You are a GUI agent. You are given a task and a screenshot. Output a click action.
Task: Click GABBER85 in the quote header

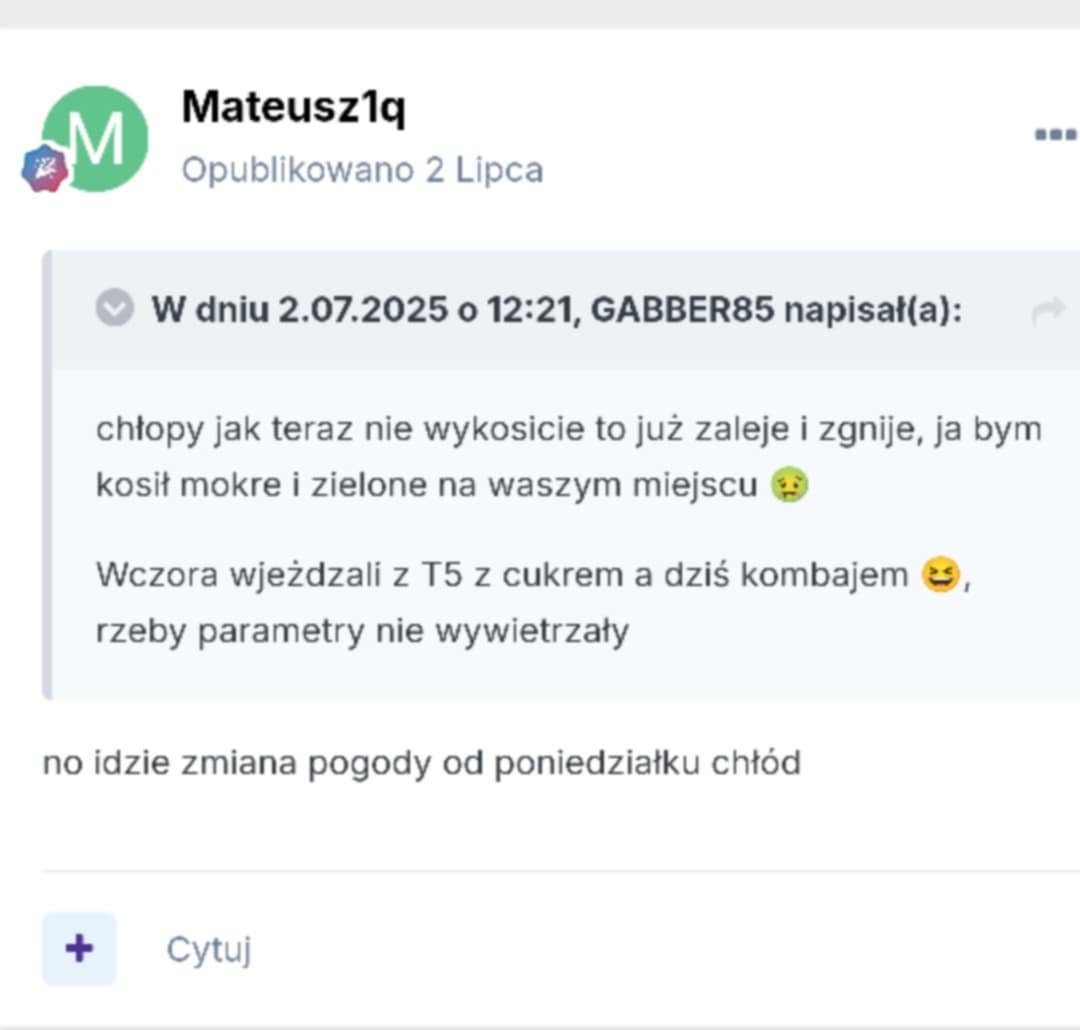pos(682,310)
